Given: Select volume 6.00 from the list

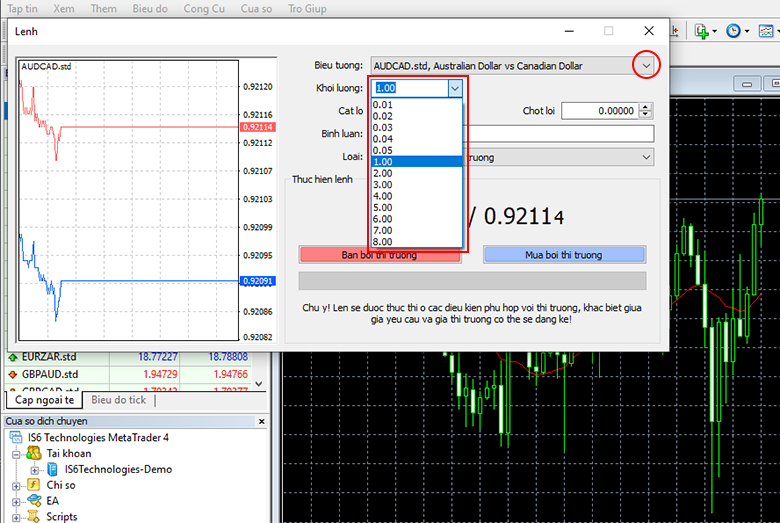Looking at the screenshot, I should click(x=417, y=219).
